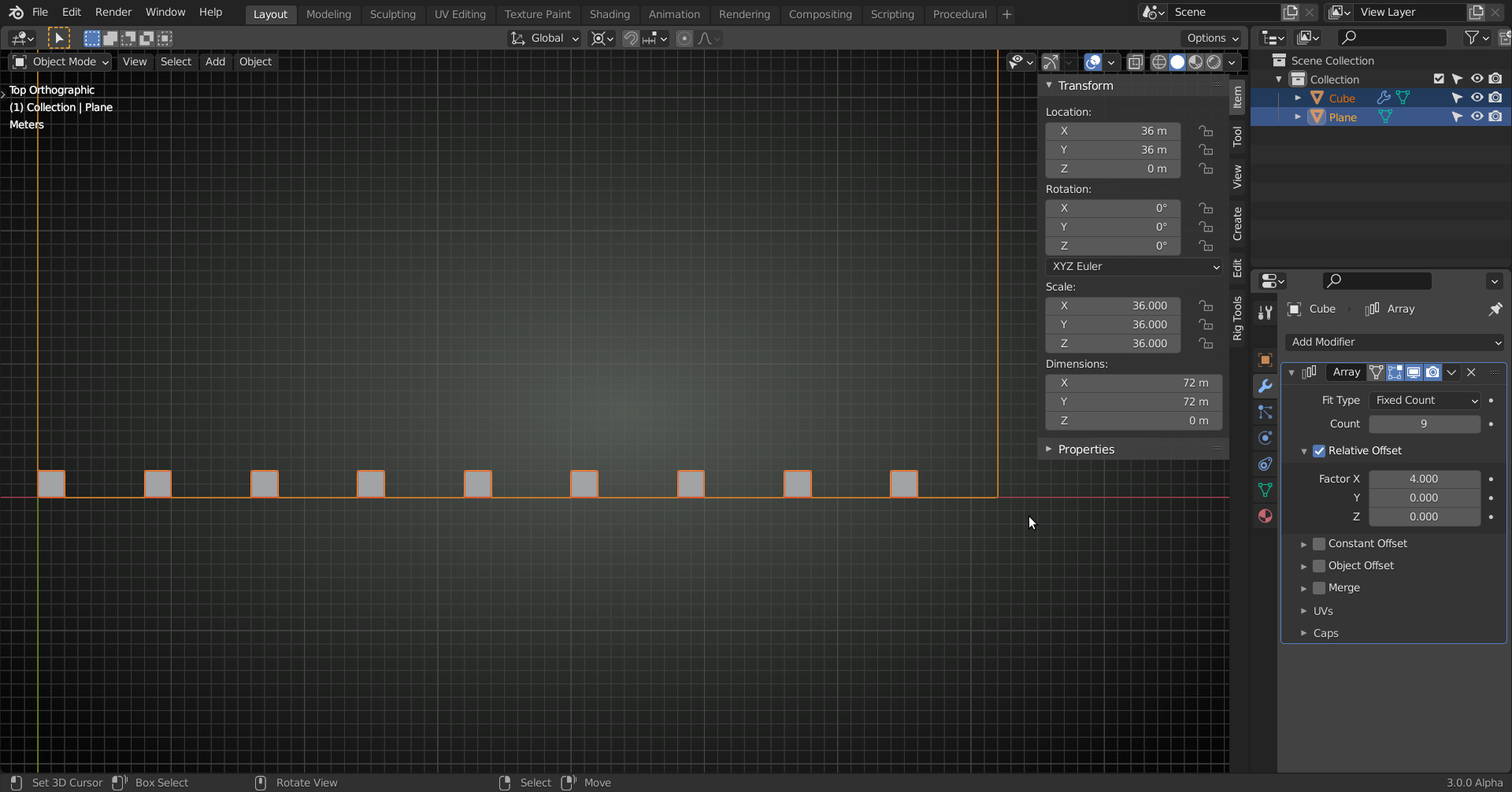Image resolution: width=1512 pixels, height=792 pixels.
Task: Toggle X-Ray mode in the viewport
Action: 1135,61
